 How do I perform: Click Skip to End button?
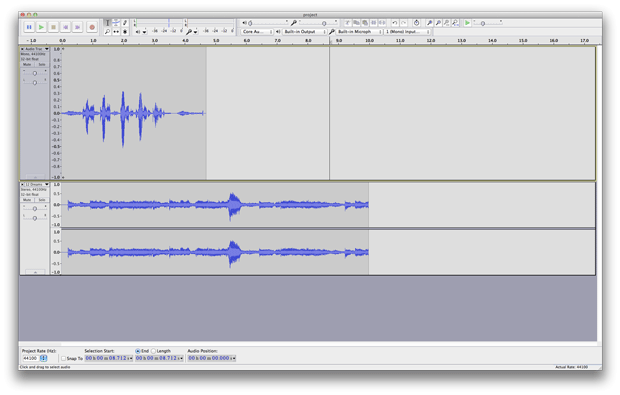coord(78,27)
